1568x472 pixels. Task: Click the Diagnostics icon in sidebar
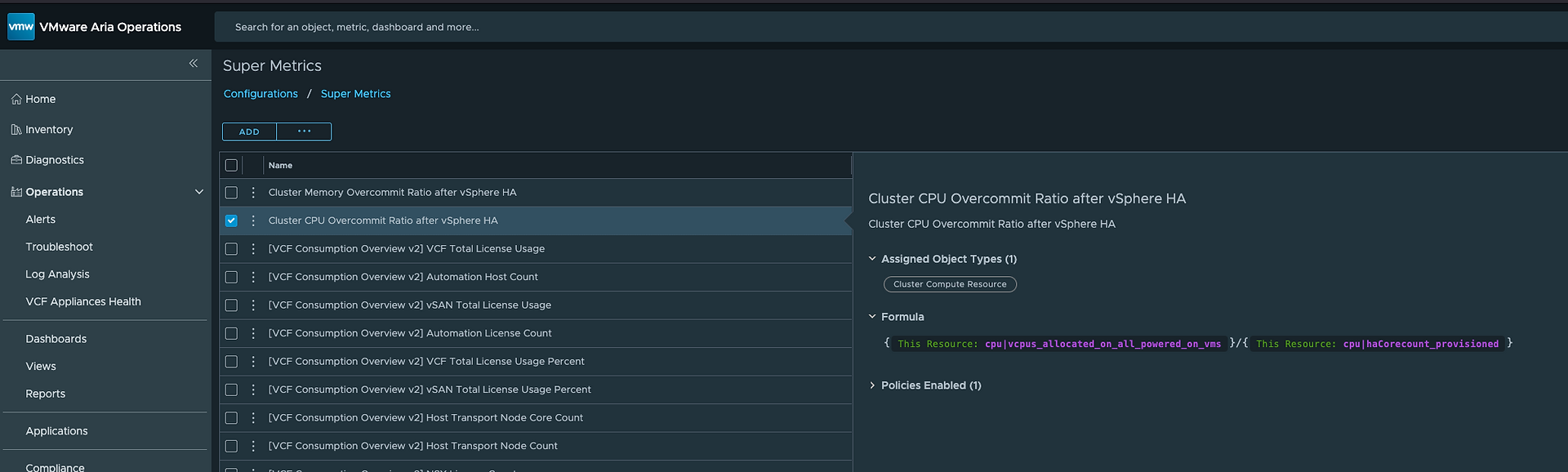[x=16, y=160]
